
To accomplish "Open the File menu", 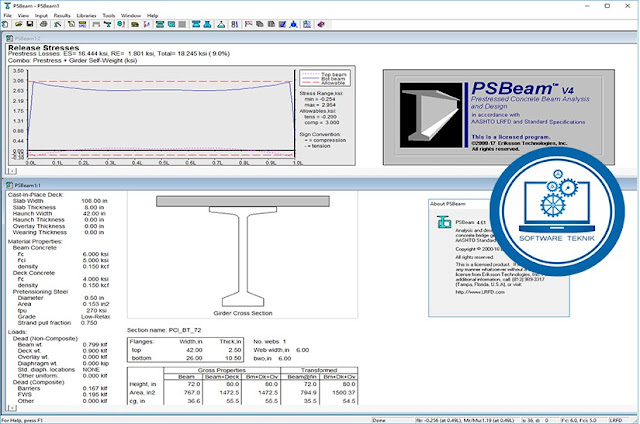I will click(x=7, y=16).
